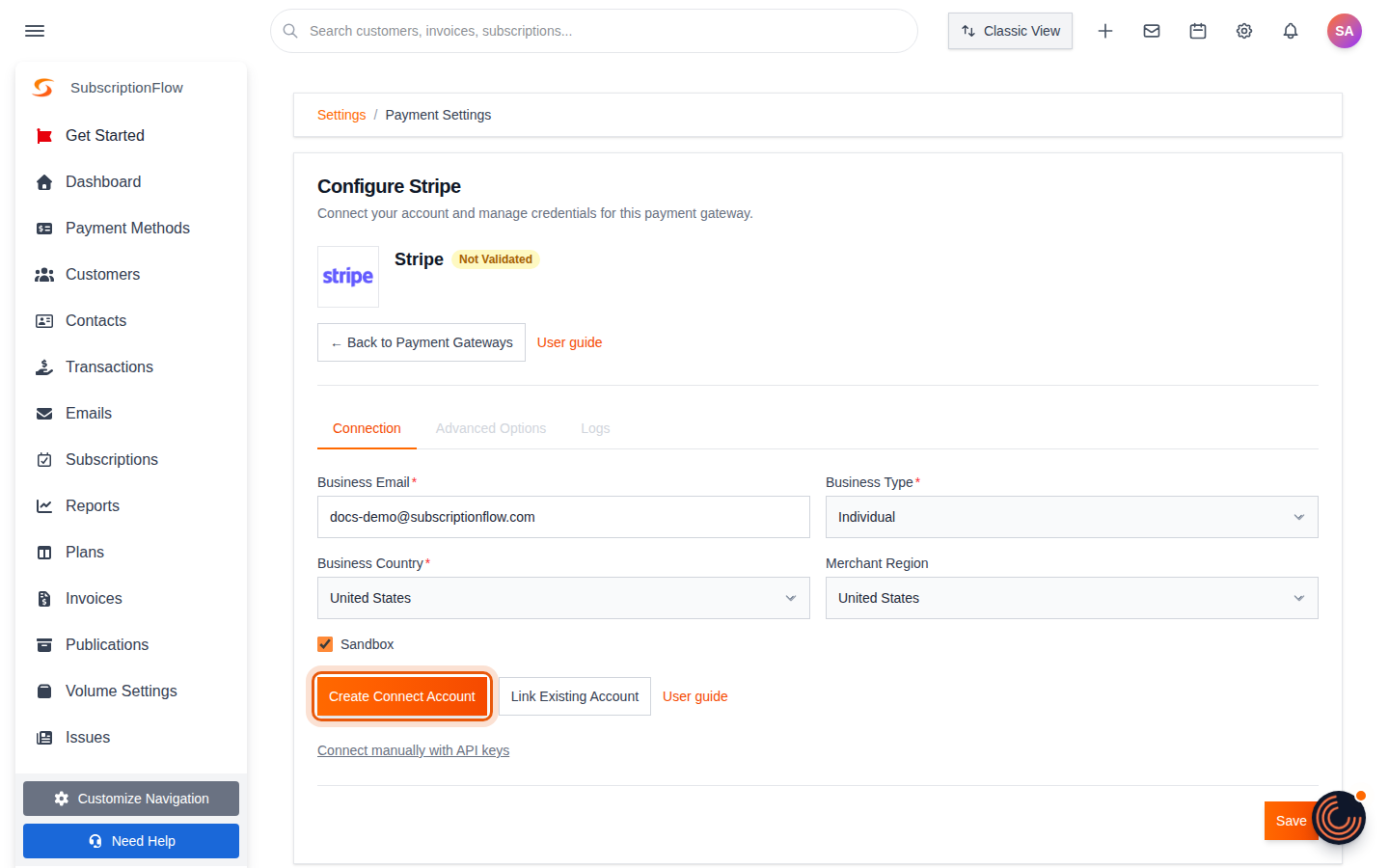Click the Business Email input field
This screenshot has width=1389, height=868.
click(563, 517)
